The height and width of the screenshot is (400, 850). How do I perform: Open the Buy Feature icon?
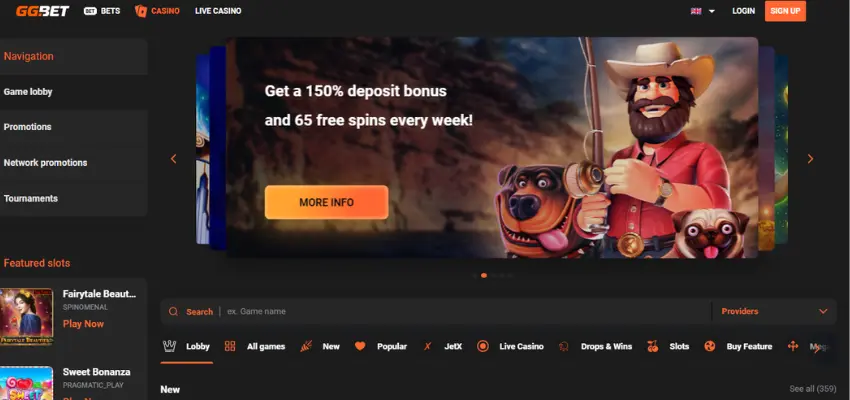coord(710,346)
